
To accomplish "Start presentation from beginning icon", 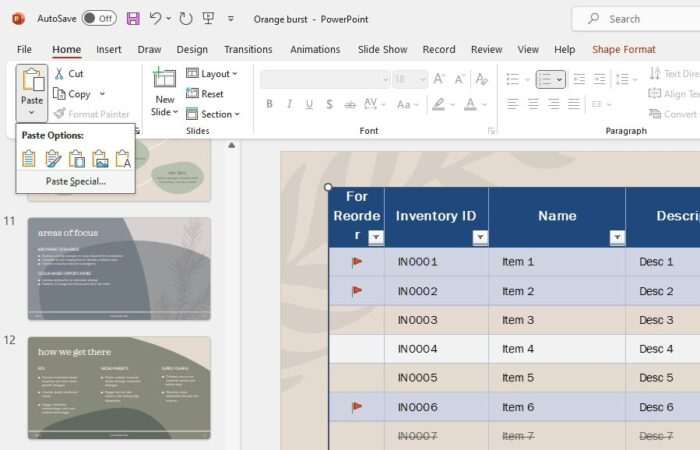I will point(208,18).
